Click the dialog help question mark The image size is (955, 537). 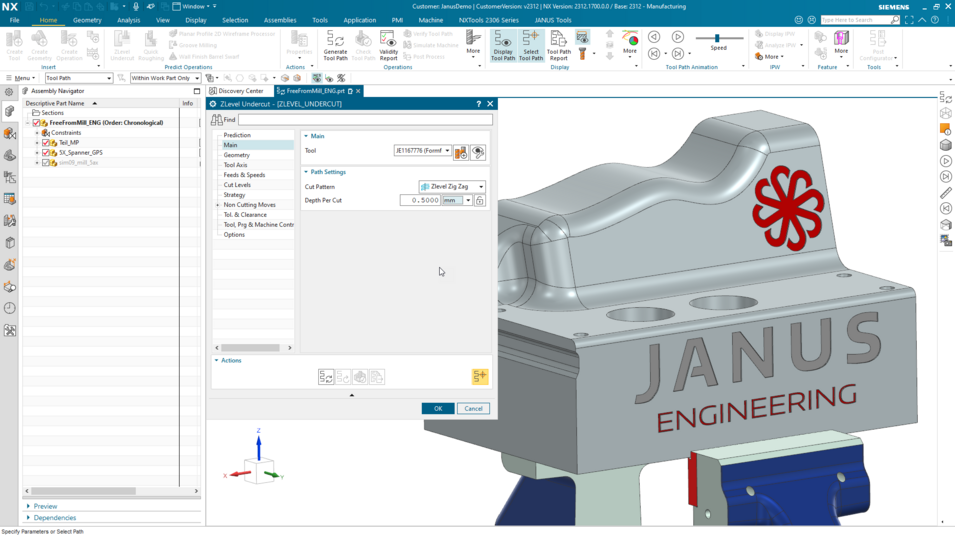point(478,104)
